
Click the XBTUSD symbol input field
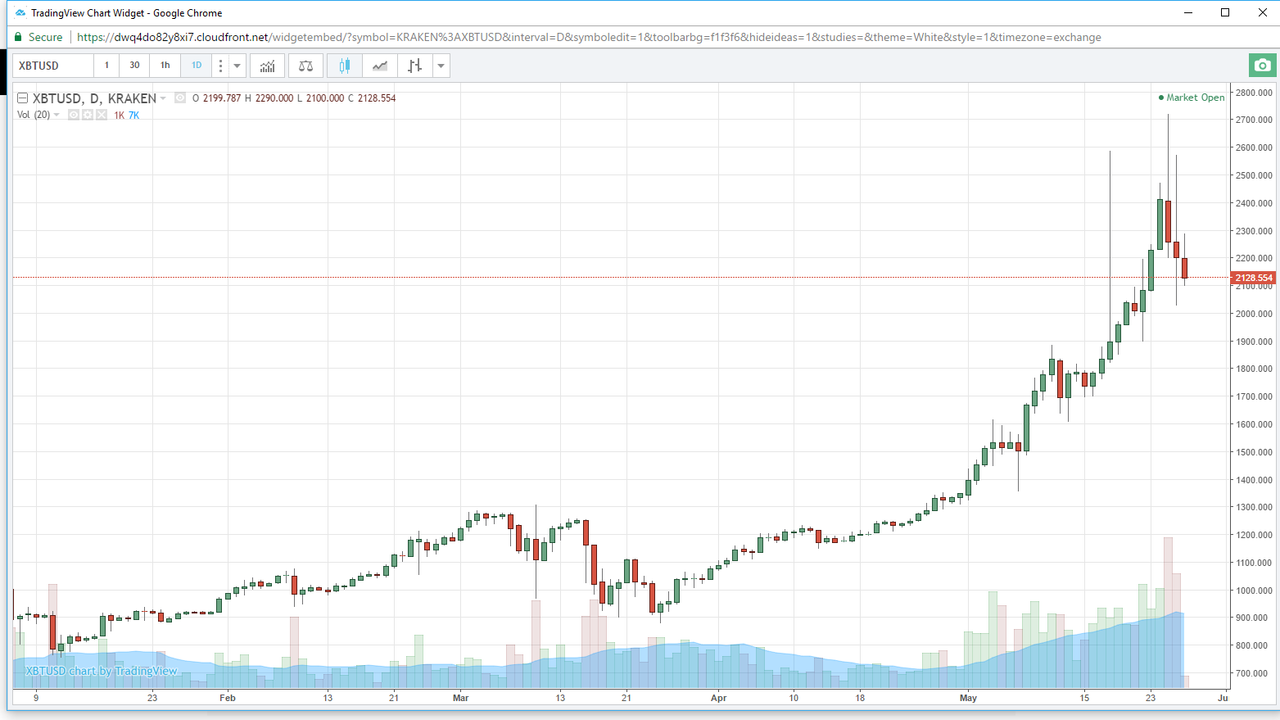[53, 66]
